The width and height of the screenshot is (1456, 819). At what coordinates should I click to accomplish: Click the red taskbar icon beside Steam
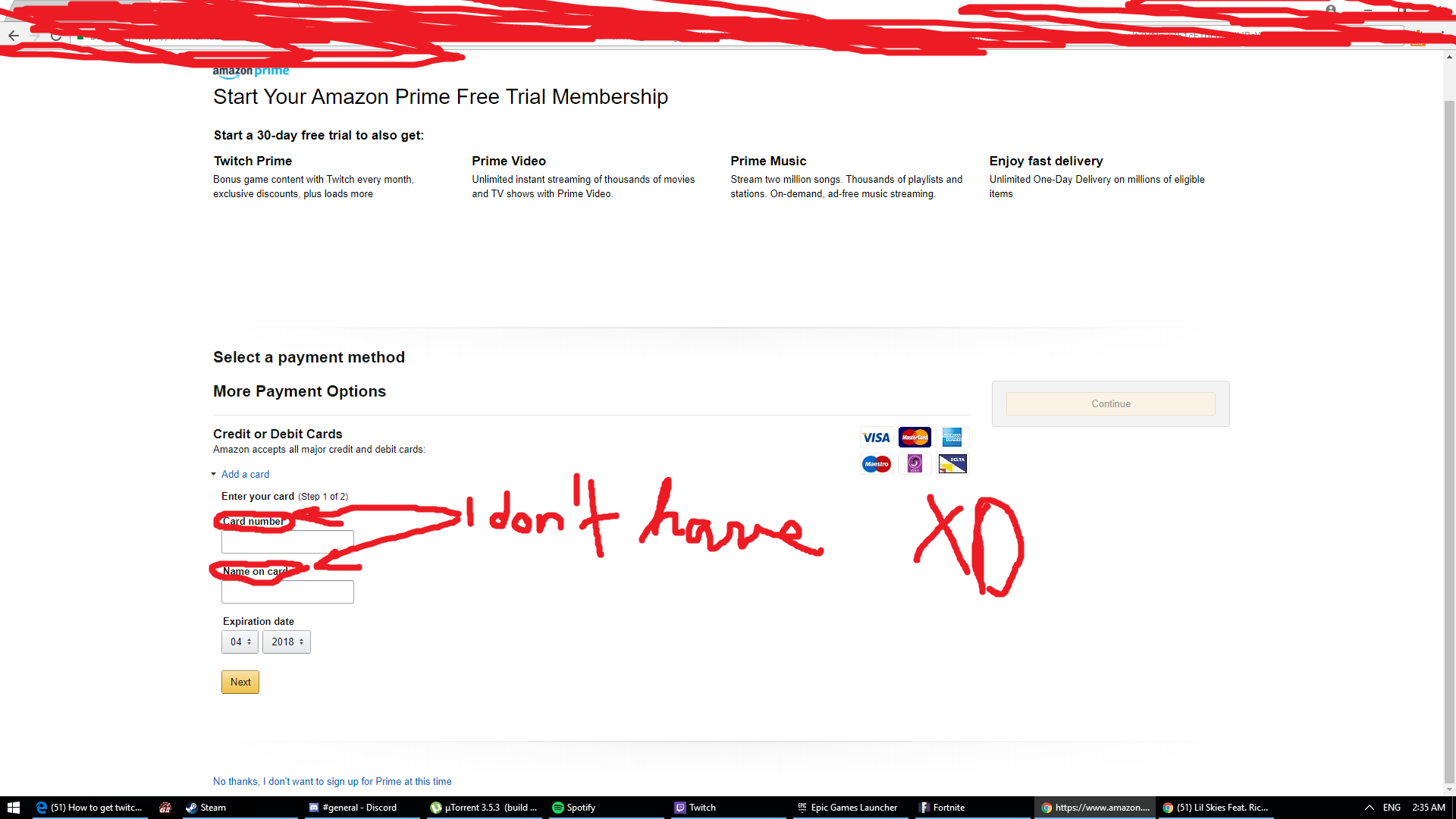click(x=165, y=808)
